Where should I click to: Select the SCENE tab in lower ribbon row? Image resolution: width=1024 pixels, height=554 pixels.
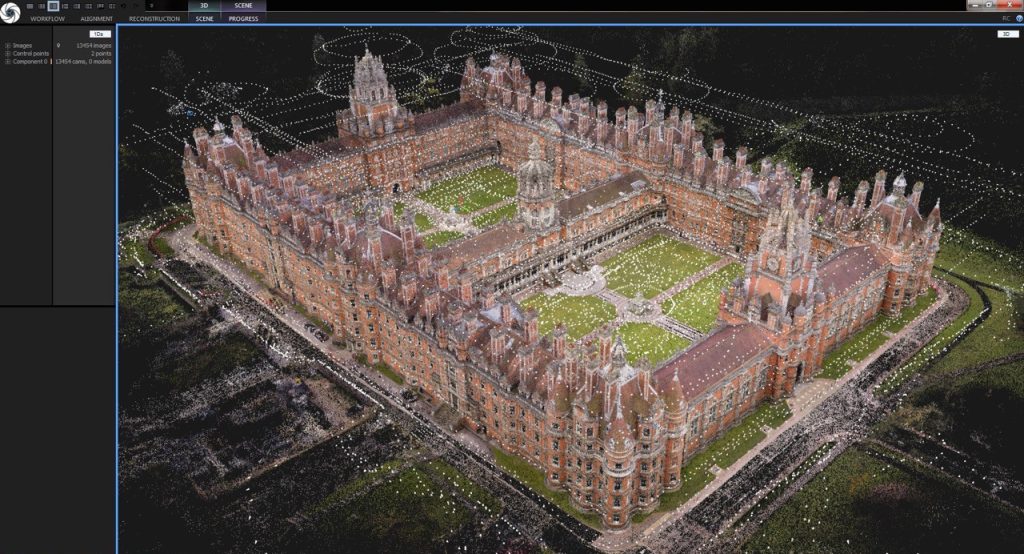(204, 18)
